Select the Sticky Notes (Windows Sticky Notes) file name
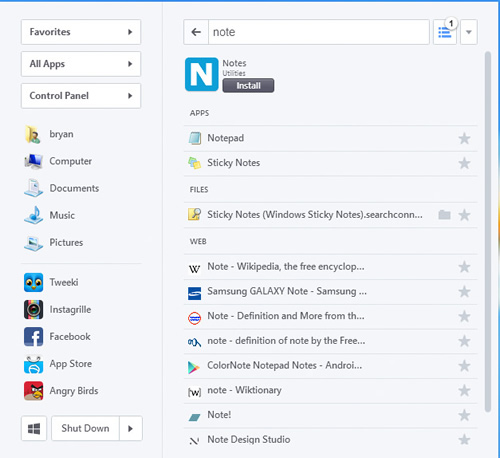500x458 pixels. click(x=315, y=214)
